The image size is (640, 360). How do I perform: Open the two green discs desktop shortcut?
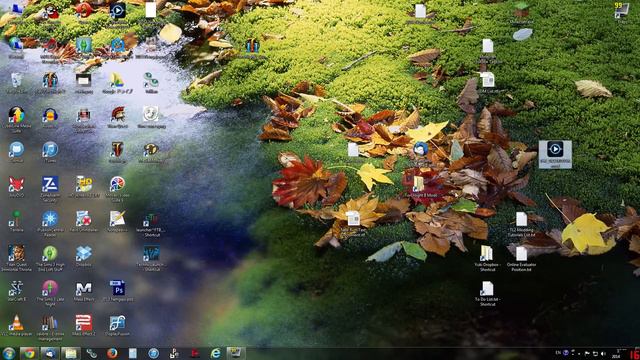[x=151, y=81]
